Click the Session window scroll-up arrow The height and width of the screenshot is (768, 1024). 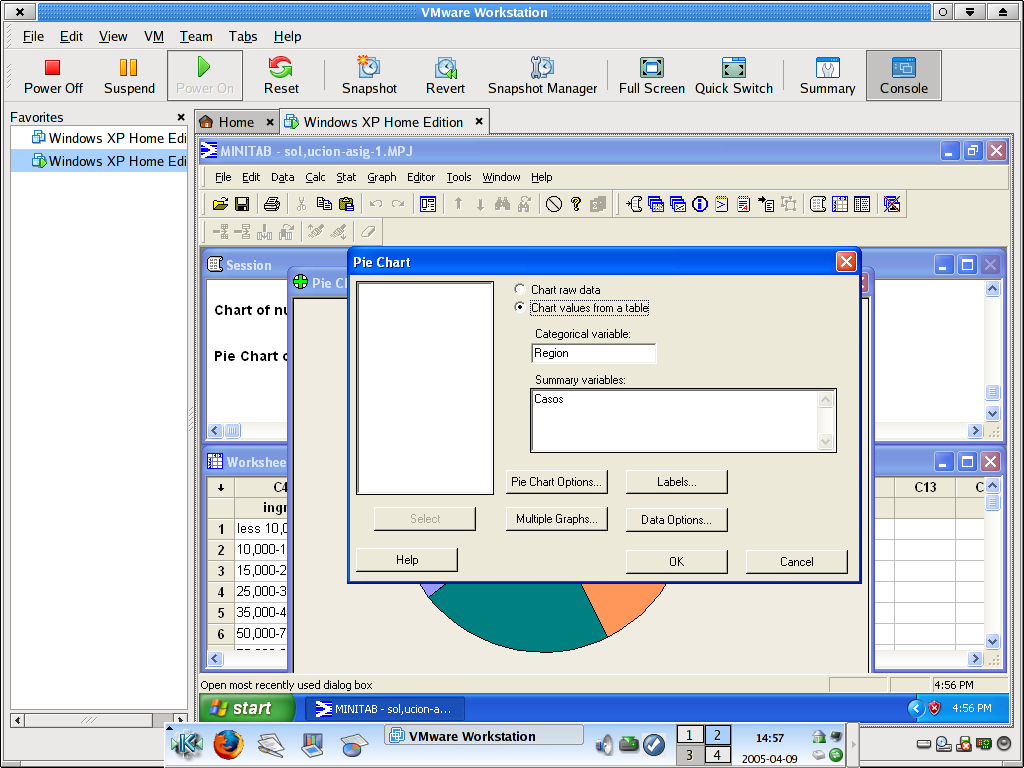click(992, 289)
